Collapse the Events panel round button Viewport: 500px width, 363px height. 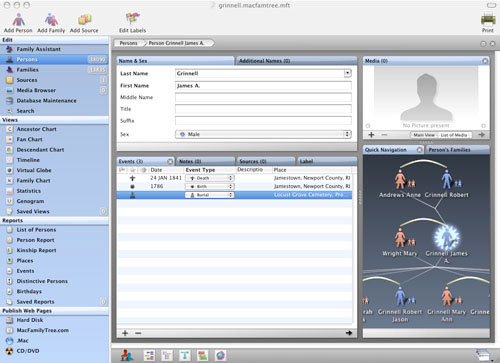coord(170,161)
